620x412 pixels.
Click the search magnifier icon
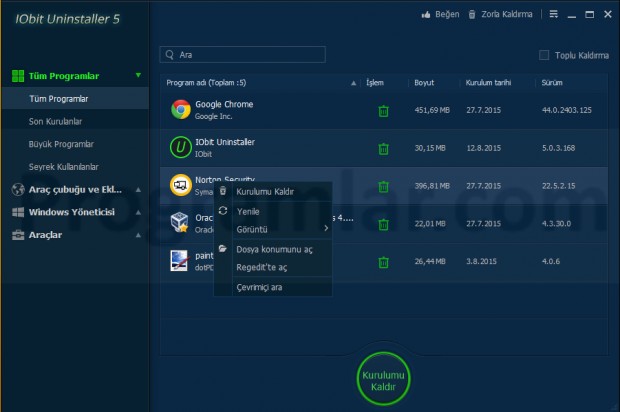[x=170, y=55]
